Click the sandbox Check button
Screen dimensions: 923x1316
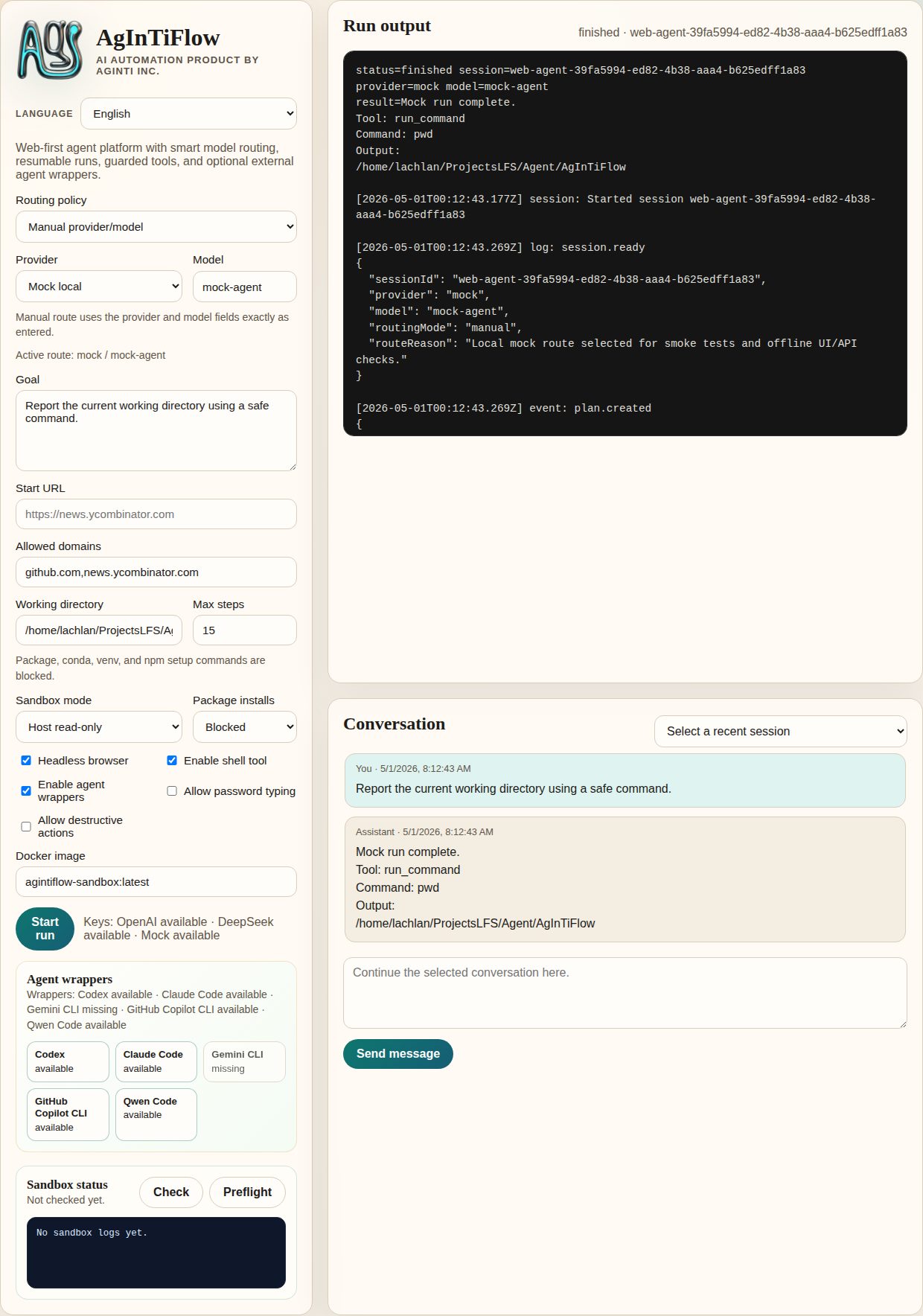pyautogui.click(x=171, y=1192)
